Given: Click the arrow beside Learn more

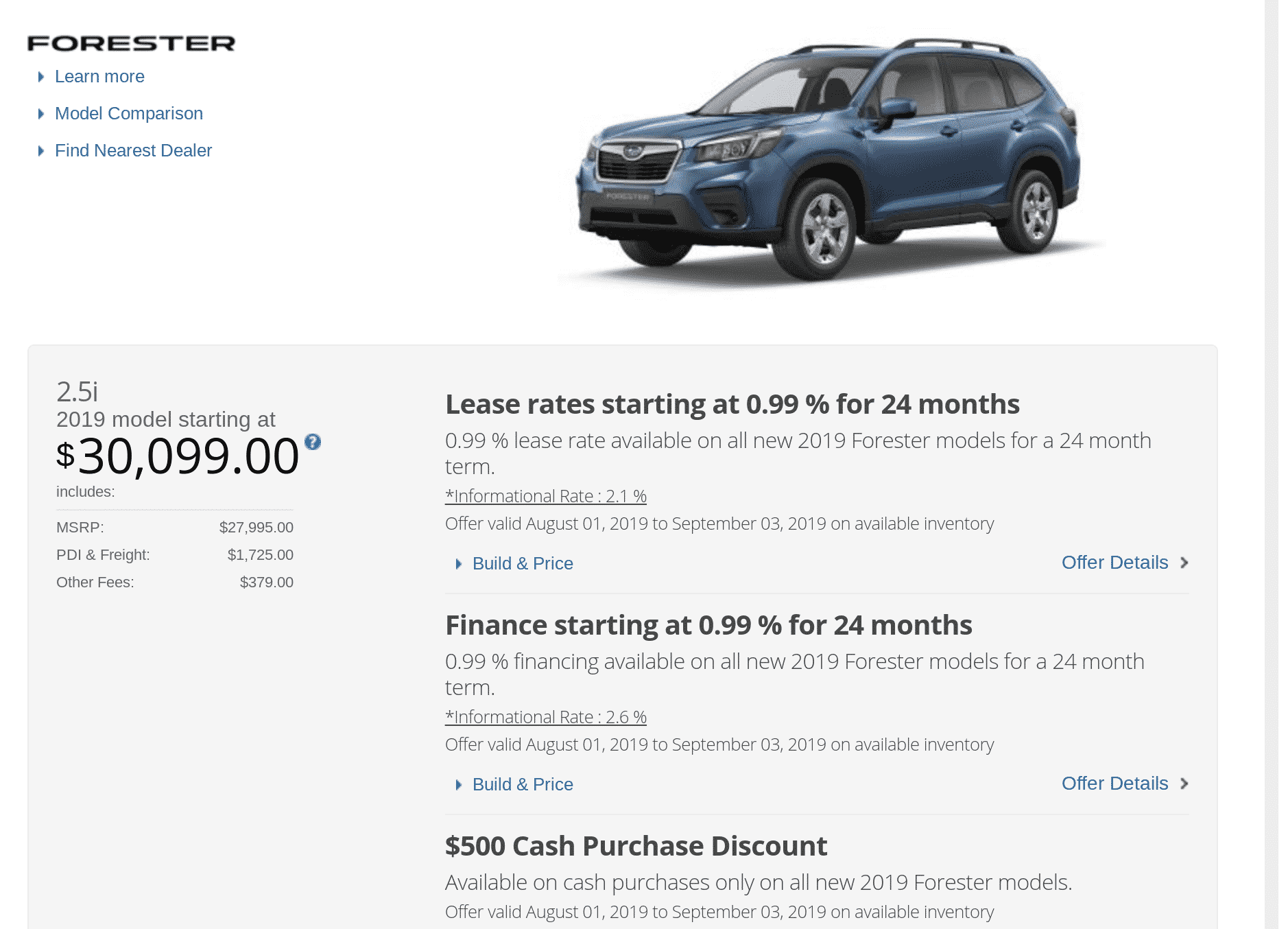Looking at the screenshot, I should click(41, 77).
